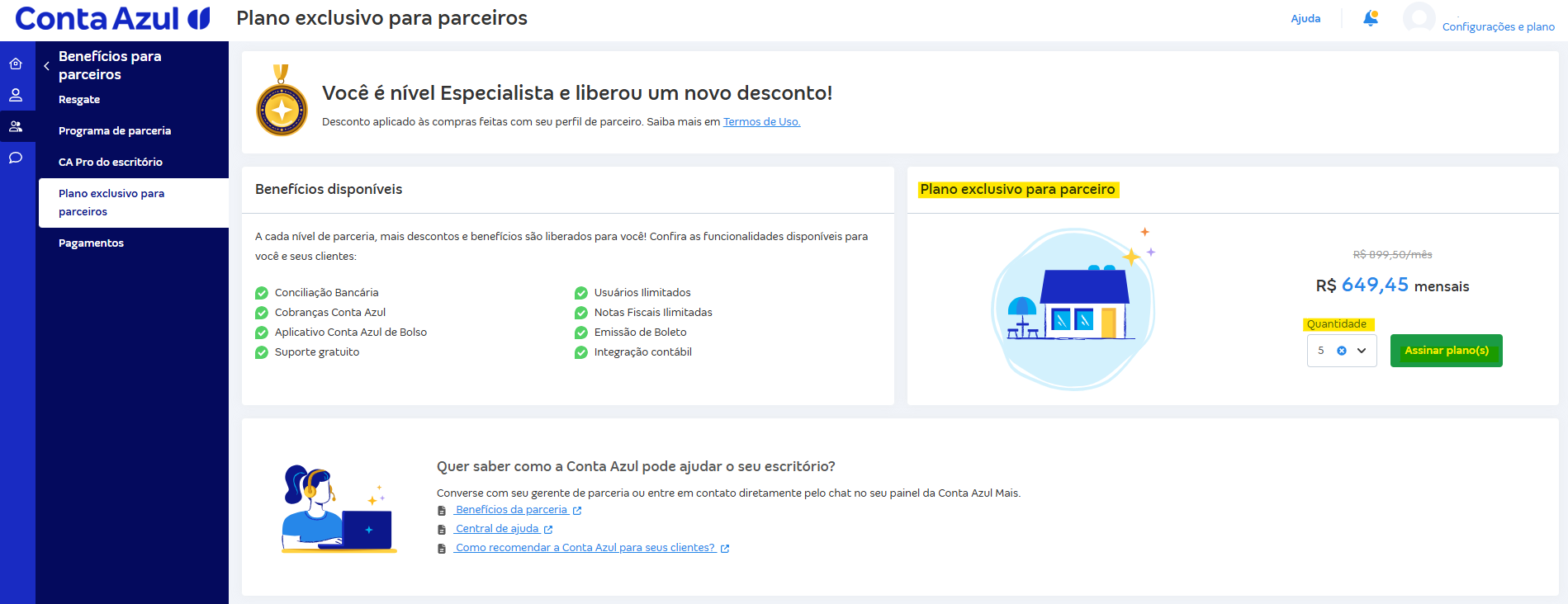
Task: Click check icon beside Integração contábil
Action: point(581,352)
